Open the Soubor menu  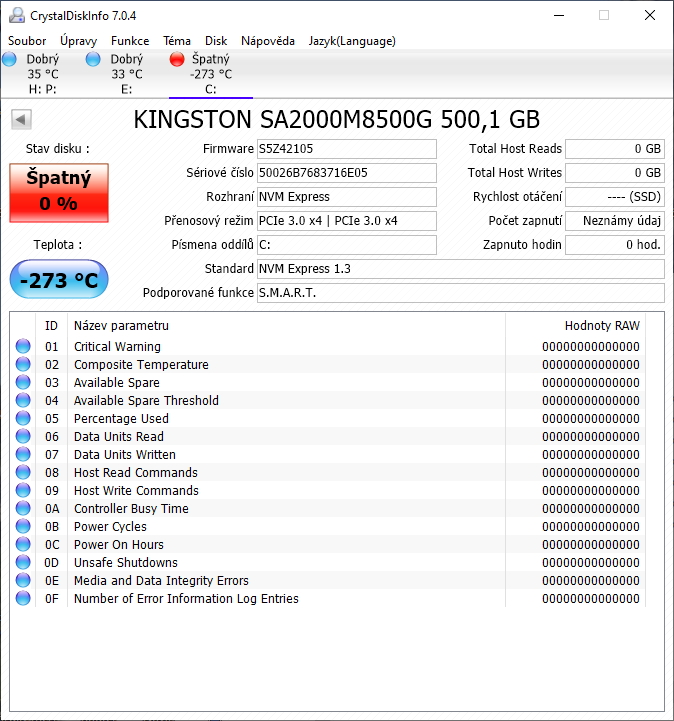[27, 41]
